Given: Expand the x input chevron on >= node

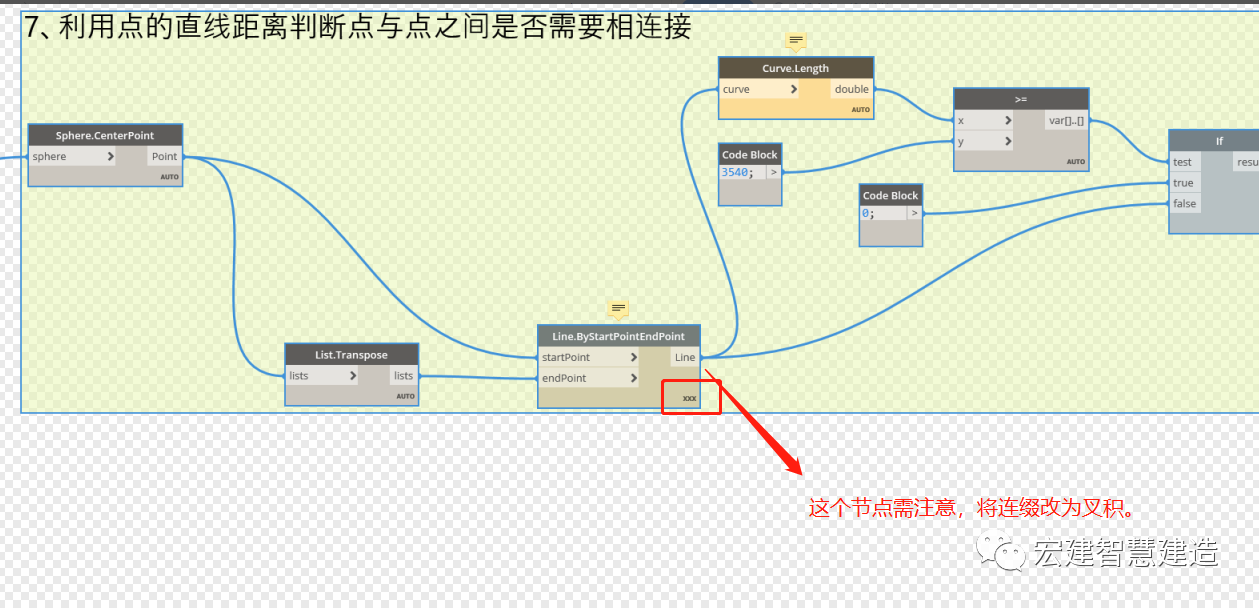Looking at the screenshot, I should [x=1007, y=120].
